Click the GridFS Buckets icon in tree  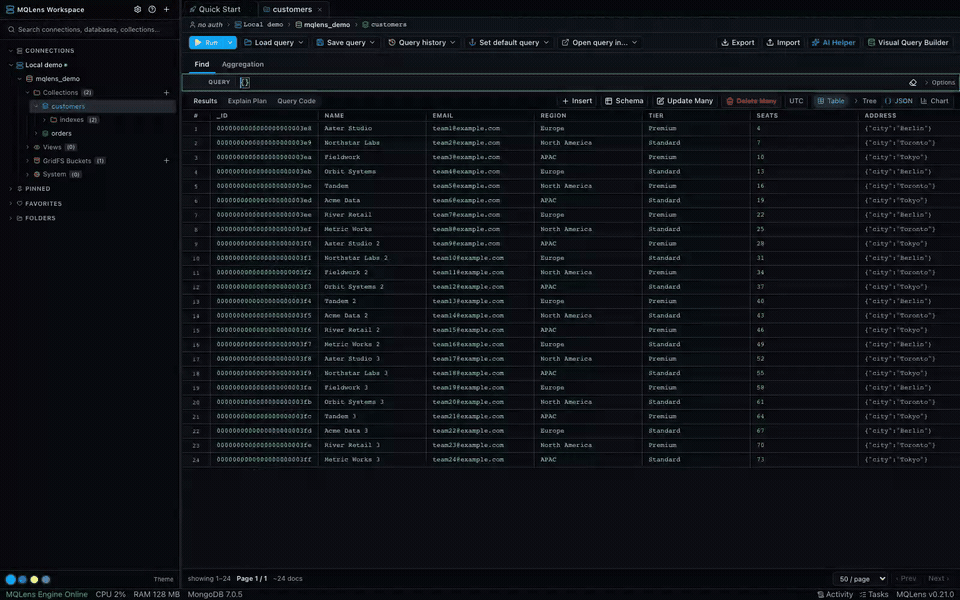pos(37,160)
